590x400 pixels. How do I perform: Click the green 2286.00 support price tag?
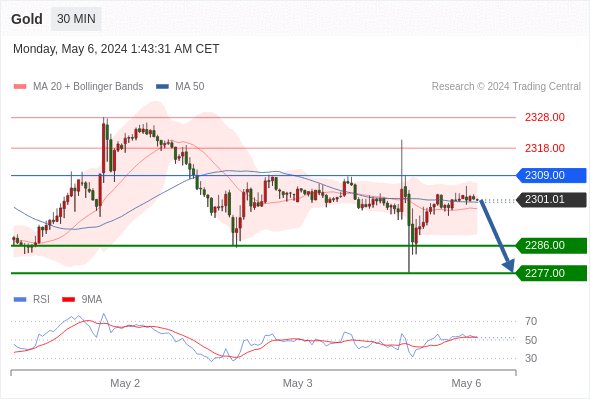tap(551, 245)
